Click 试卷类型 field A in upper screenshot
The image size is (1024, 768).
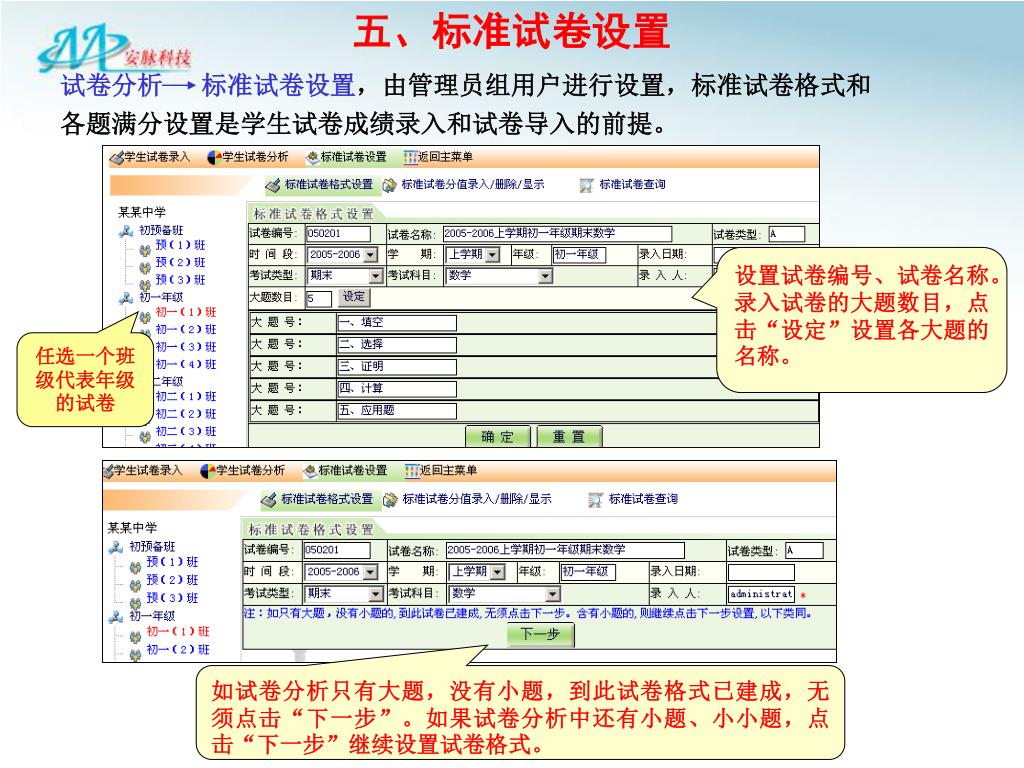(786, 234)
